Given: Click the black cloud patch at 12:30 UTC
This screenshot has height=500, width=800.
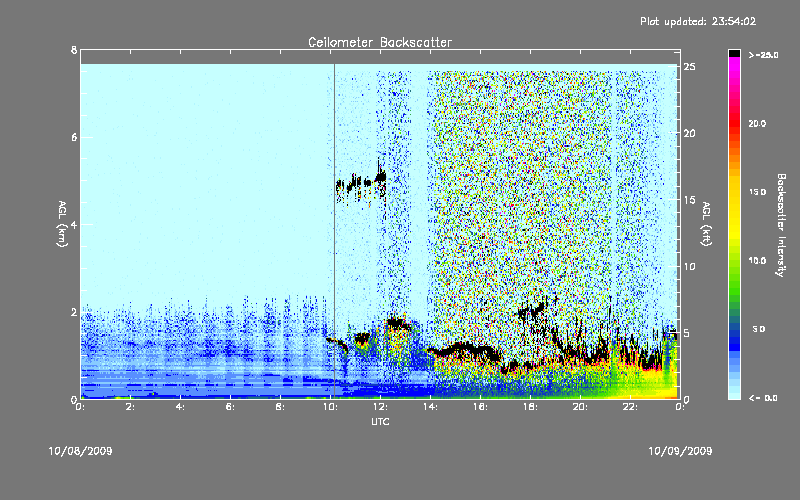Looking at the screenshot, I should click(396, 323).
